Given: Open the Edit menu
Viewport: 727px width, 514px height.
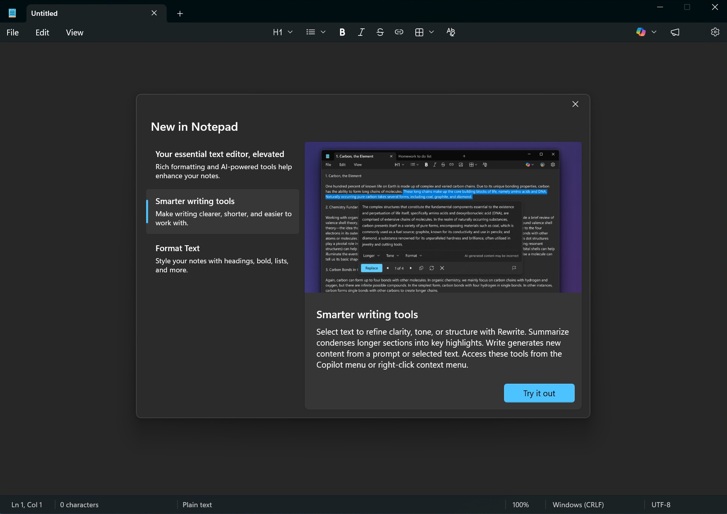Looking at the screenshot, I should coord(42,32).
